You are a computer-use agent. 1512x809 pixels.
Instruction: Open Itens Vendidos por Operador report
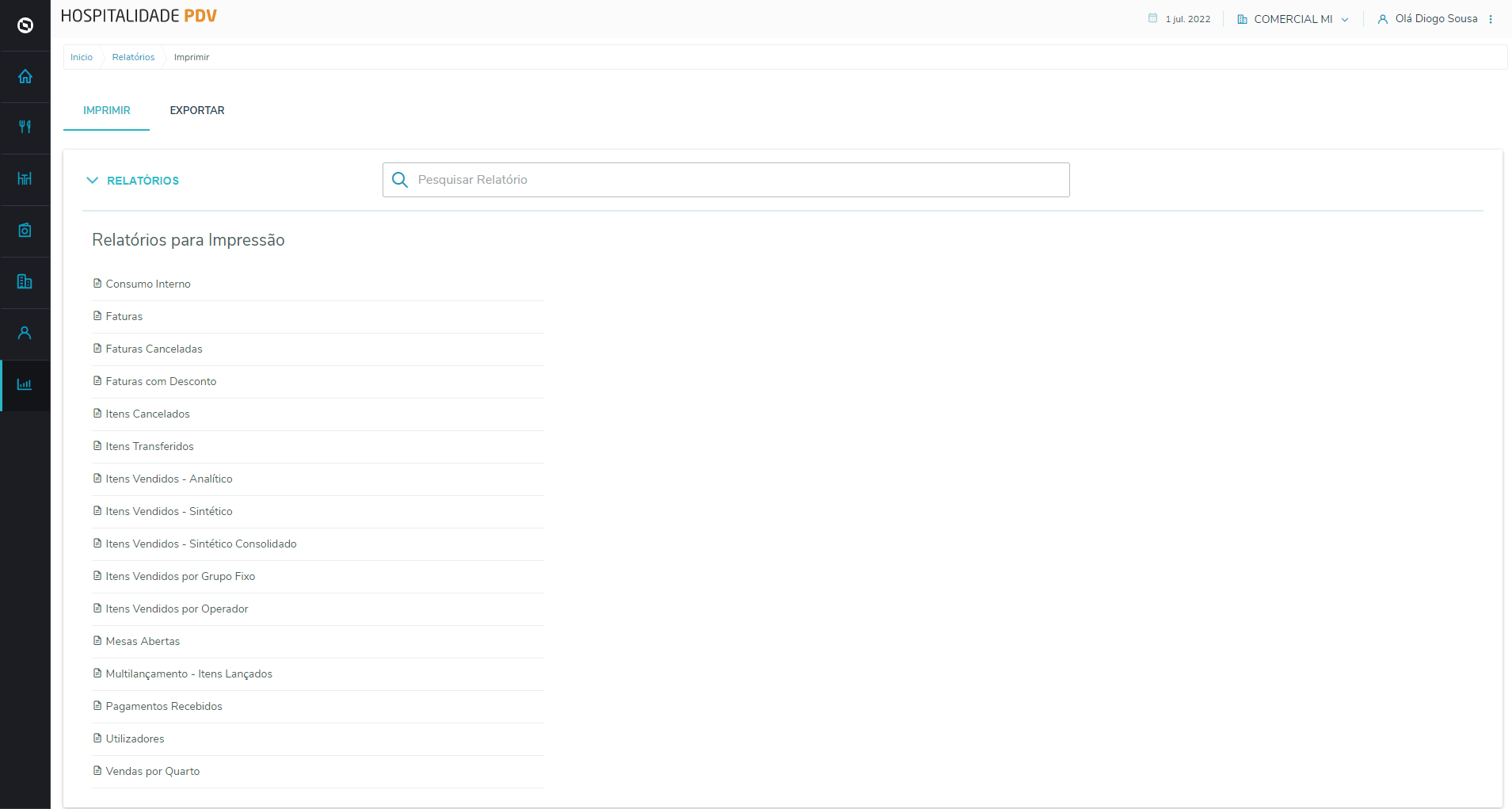coord(177,609)
